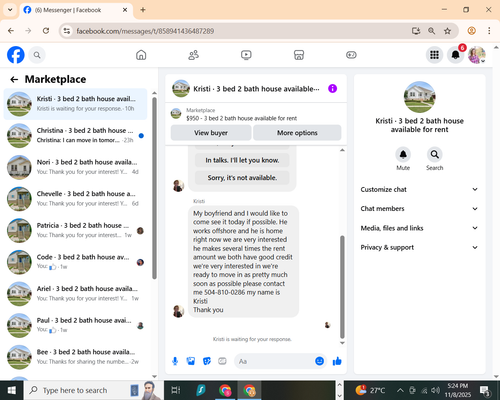Open the emoji picker in message box

point(319,361)
